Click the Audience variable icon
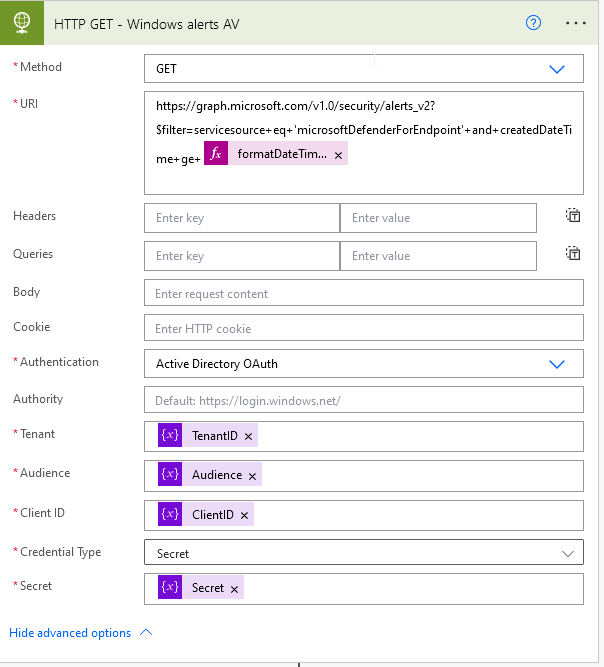The image size is (604, 667). point(170,474)
